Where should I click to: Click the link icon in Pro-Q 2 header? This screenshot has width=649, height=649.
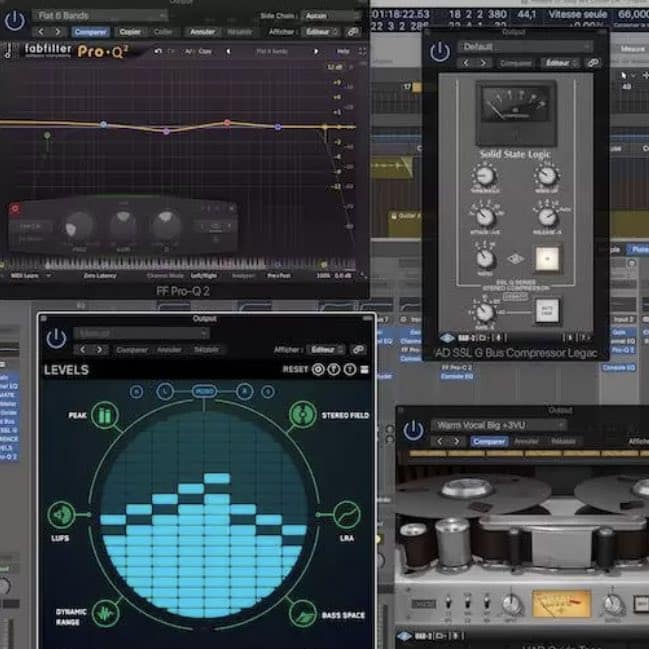[x=353, y=32]
